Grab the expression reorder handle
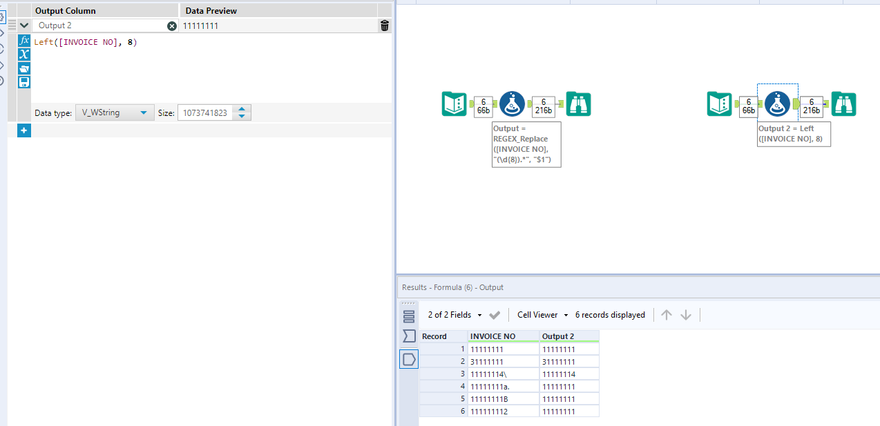This screenshot has width=880, height=426. point(12,25)
